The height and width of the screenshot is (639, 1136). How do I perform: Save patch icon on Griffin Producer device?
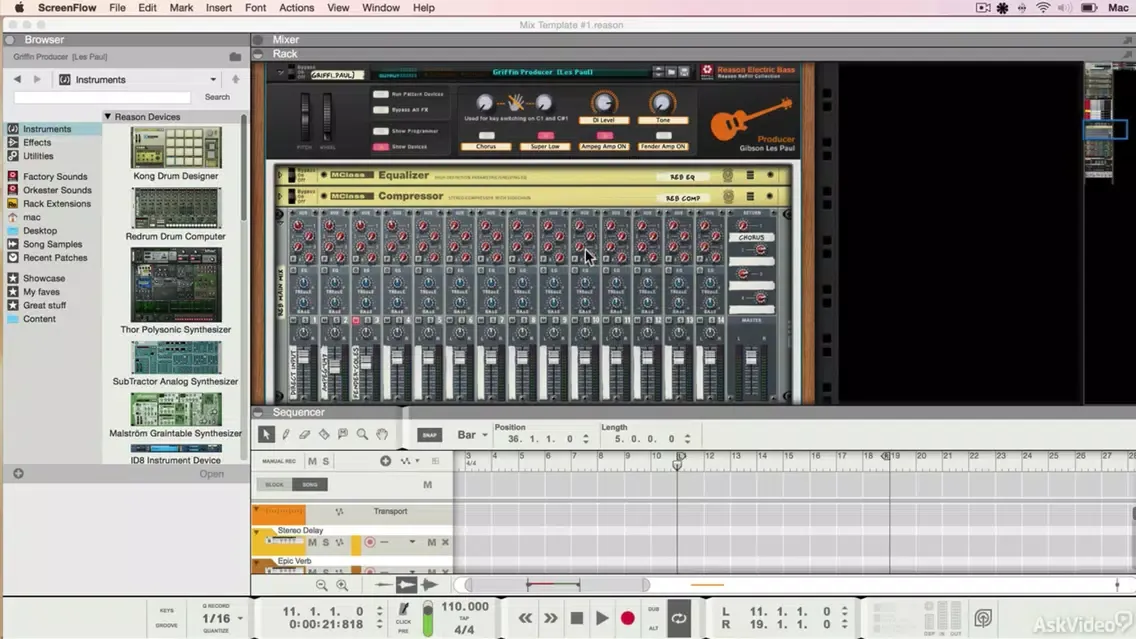pyautogui.click(x=683, y=72)
